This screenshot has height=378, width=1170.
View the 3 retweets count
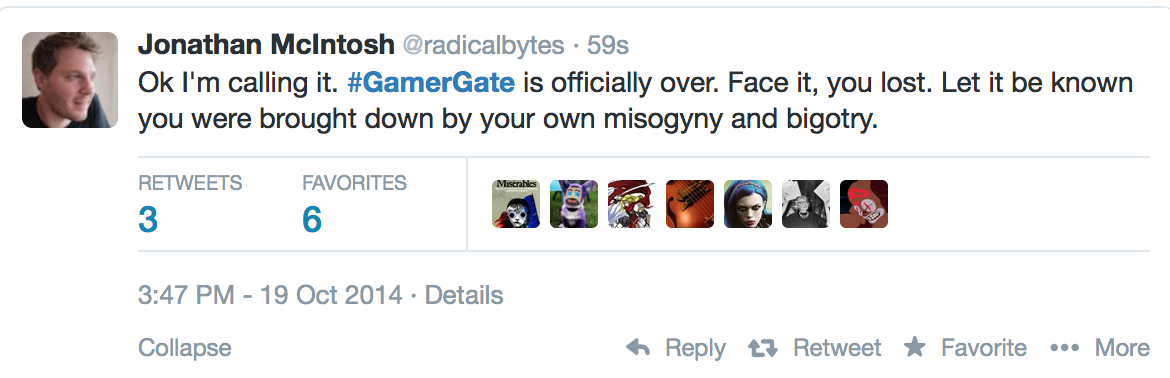pos(148,220)
